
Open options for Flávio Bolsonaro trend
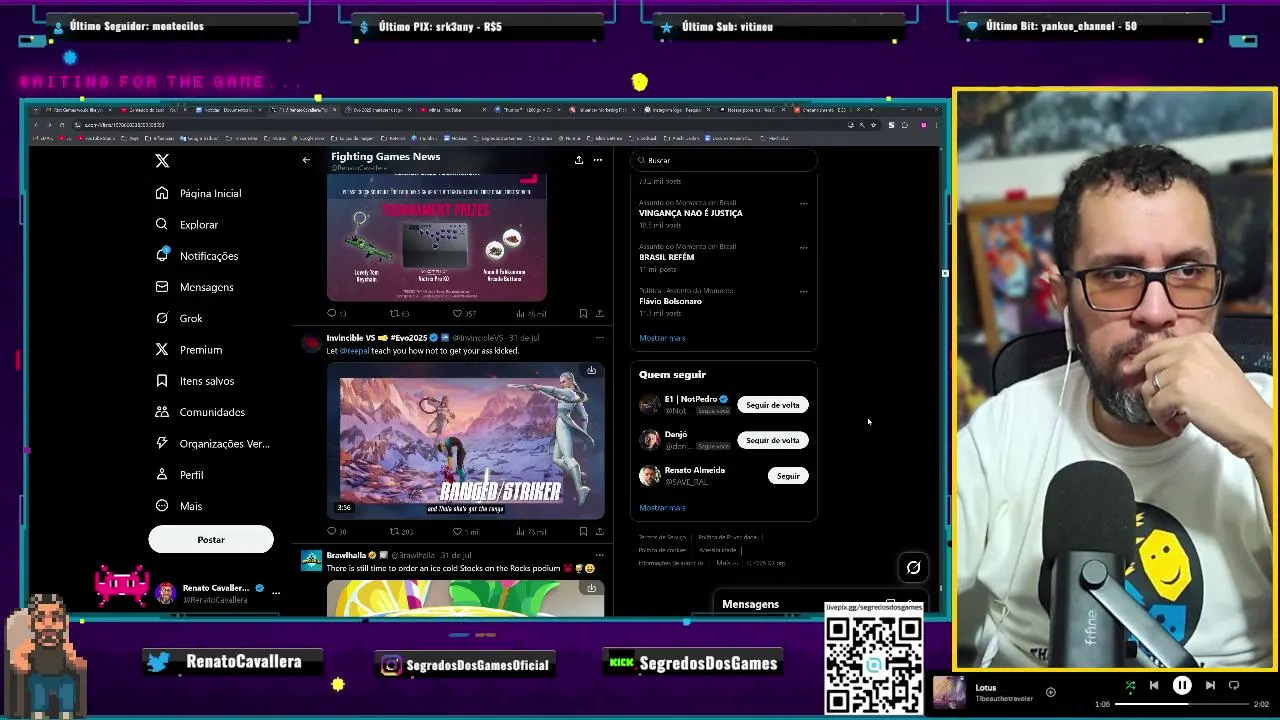point(803,292)
